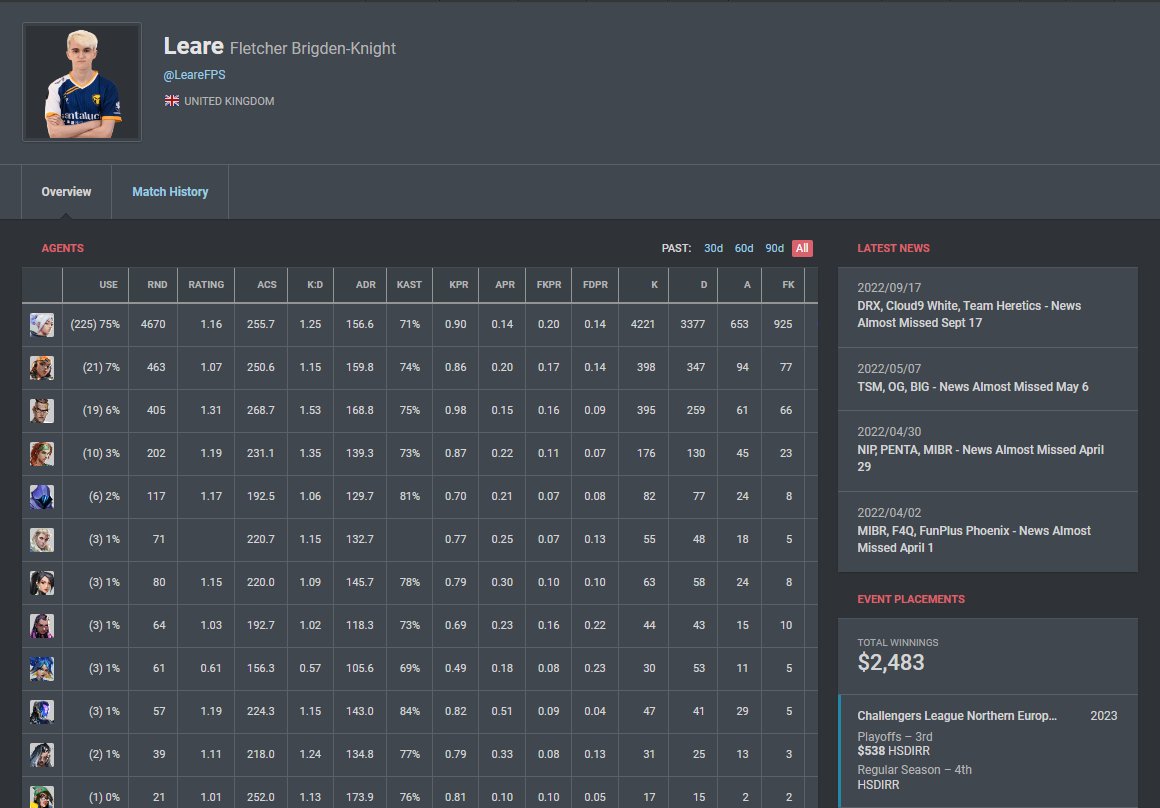The width and height of the screenshot is (1160, 808).
Task: Click the agent icon in the (19) 6% row
Action: [41, 411]
